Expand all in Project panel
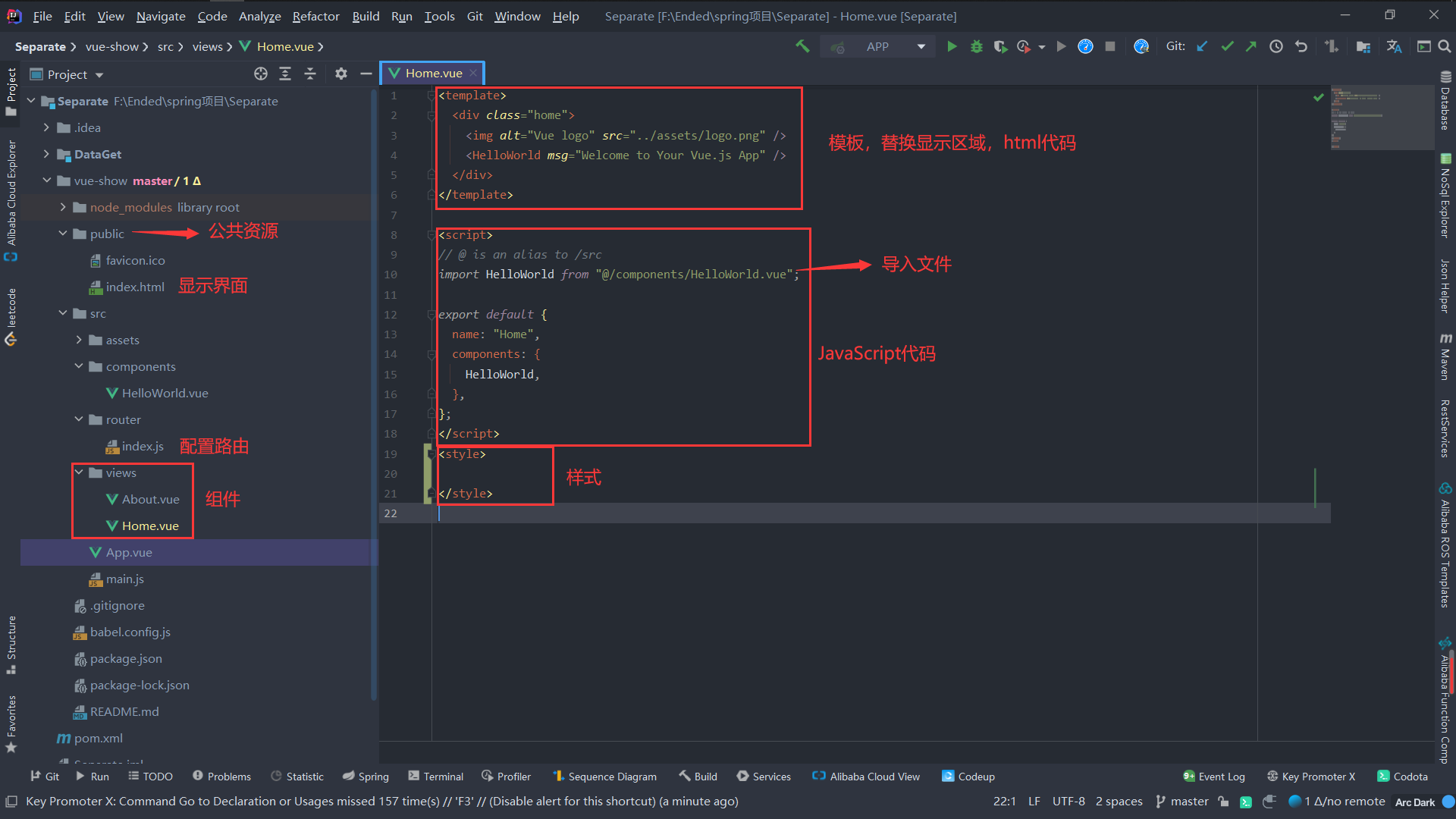 [285, 74]
